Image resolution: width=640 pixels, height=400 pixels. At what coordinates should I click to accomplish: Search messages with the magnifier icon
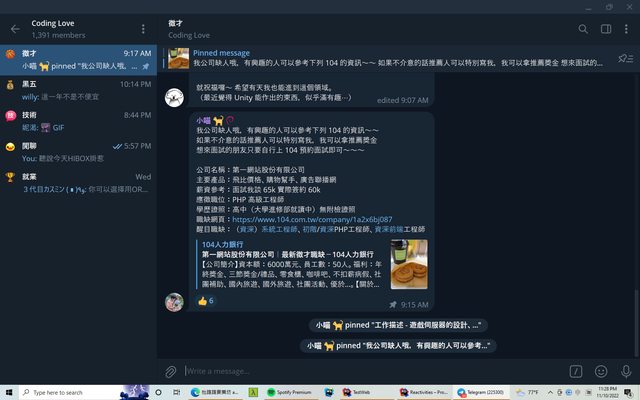[583, 29]
